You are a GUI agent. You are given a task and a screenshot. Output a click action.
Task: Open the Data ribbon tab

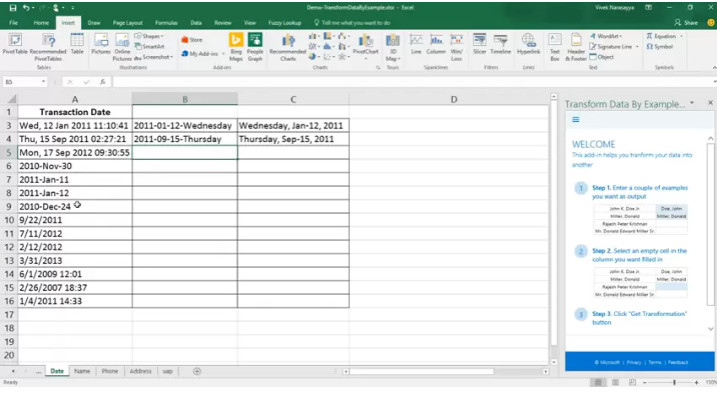tap(196, 23)
